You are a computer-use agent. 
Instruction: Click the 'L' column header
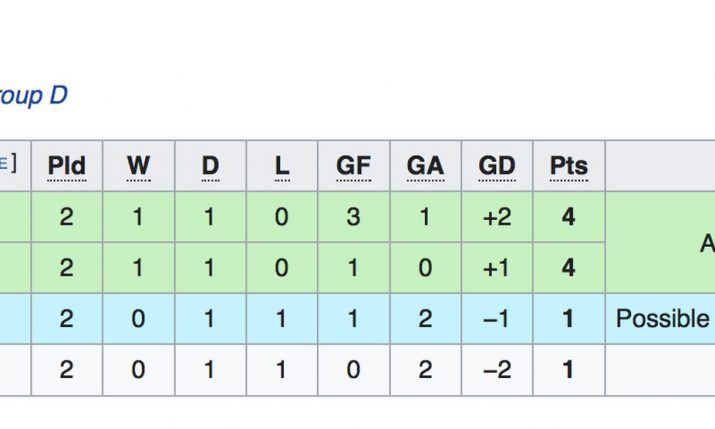click(x=282, y=165)
